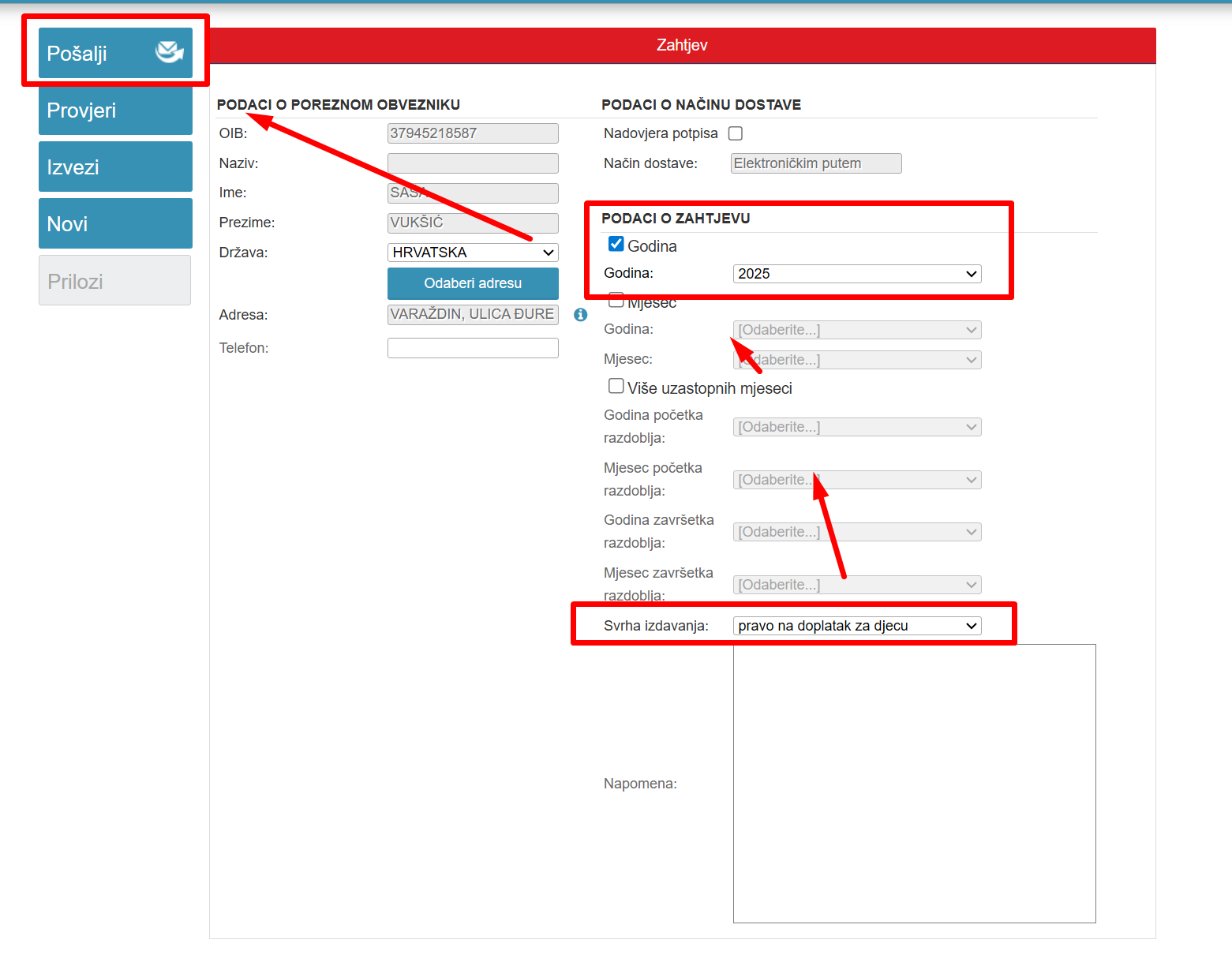Click the Novi sidebar button
1232x977 pixels.
(x=115, y=224)
